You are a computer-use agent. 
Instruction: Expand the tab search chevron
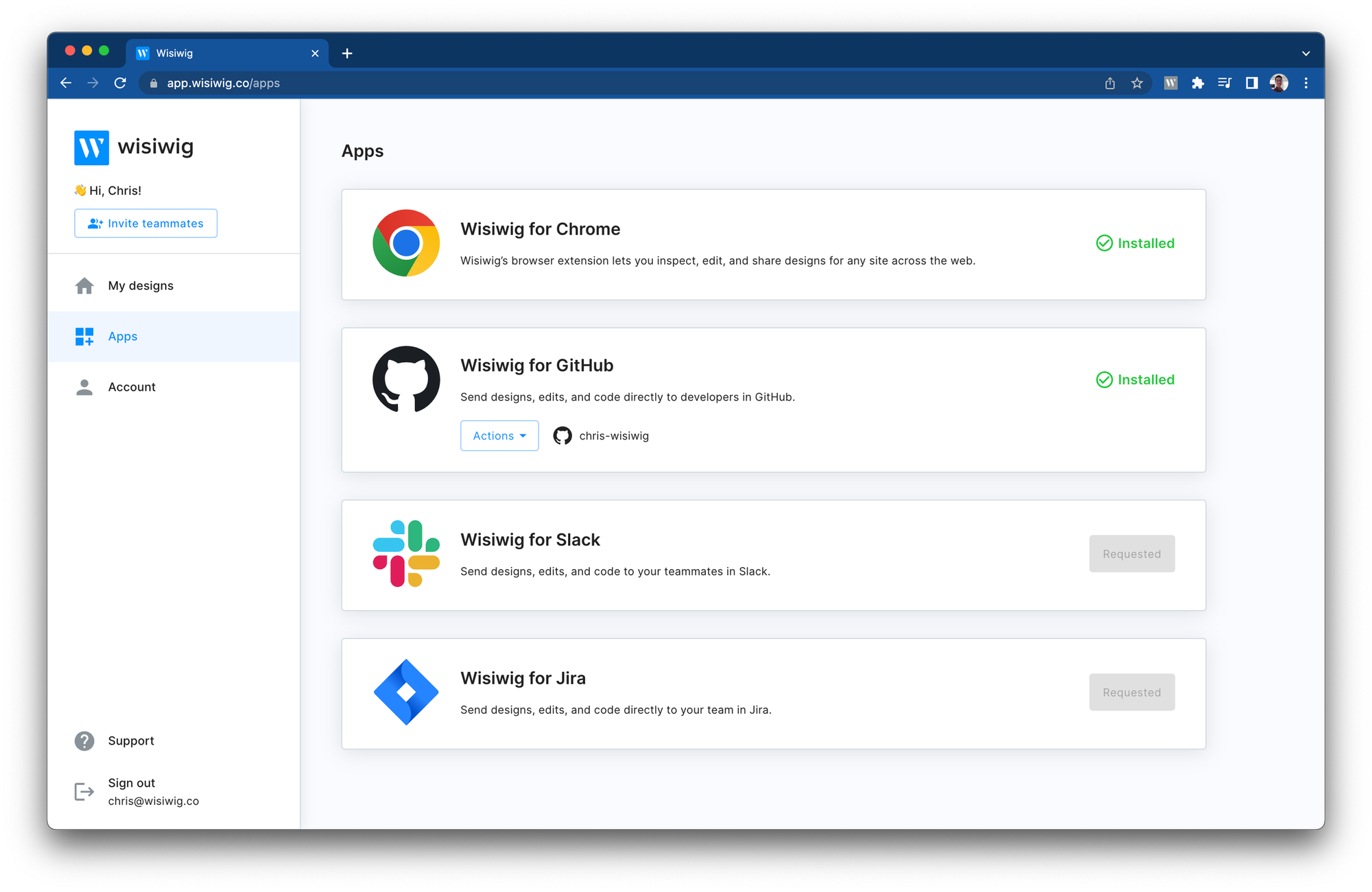click(1305, 53)
